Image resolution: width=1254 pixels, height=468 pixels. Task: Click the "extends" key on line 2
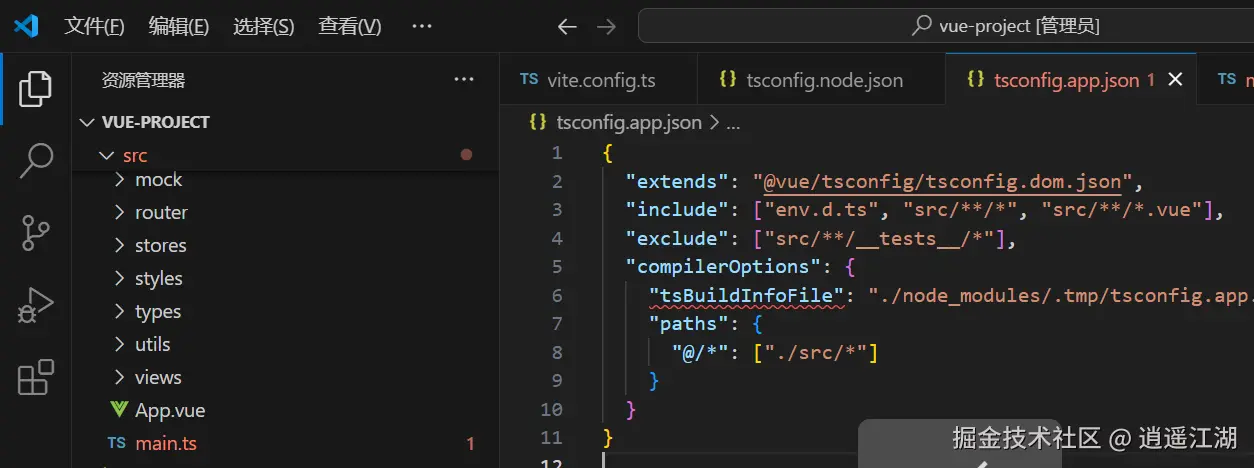[678, 181]
